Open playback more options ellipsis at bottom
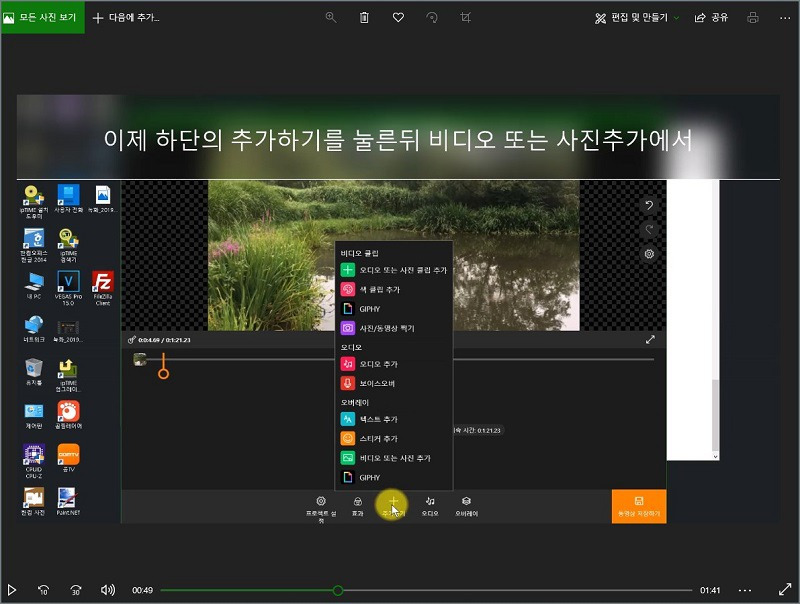This screenshot has height=604, width=800. [x=745, y=590]
